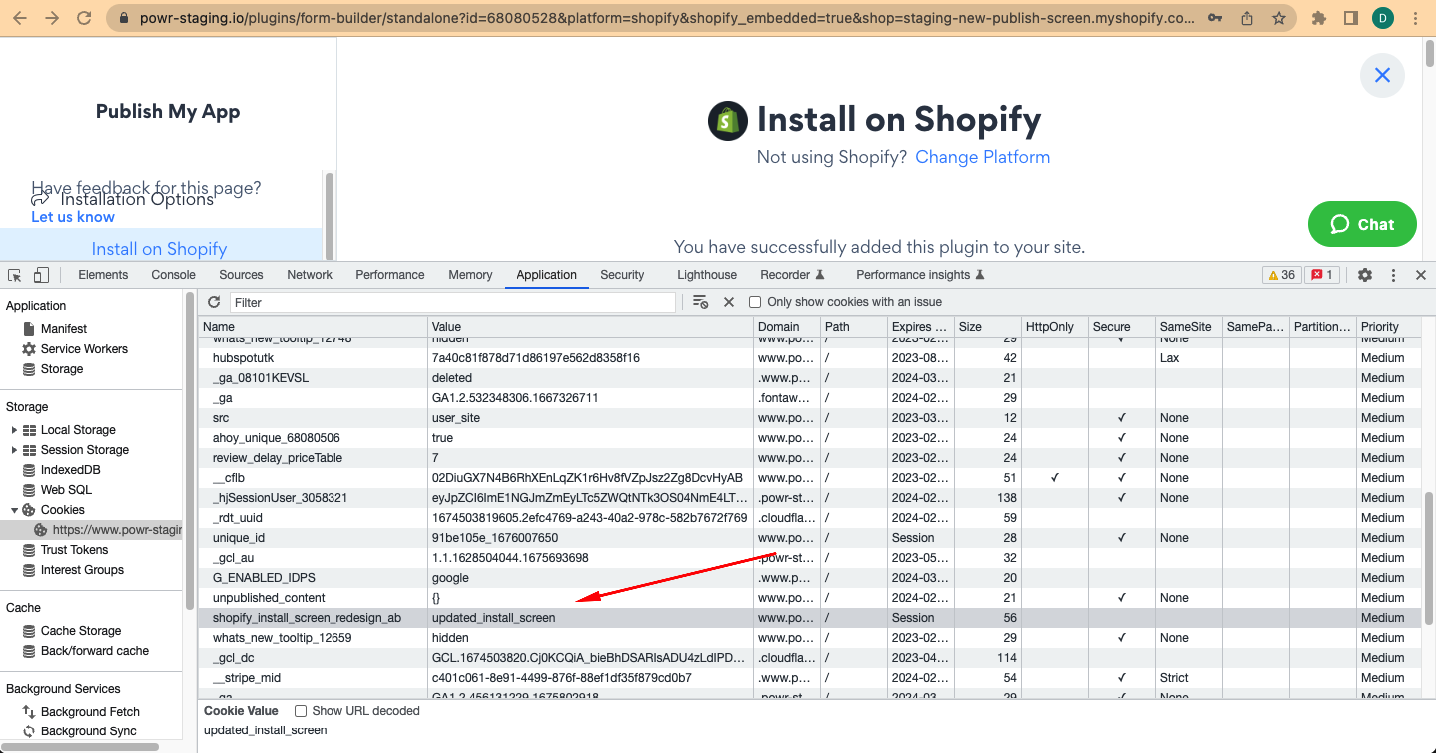This screenshot has width=1436, height=753.
Task: Click the cookie Filter input field
Action: 452,302
